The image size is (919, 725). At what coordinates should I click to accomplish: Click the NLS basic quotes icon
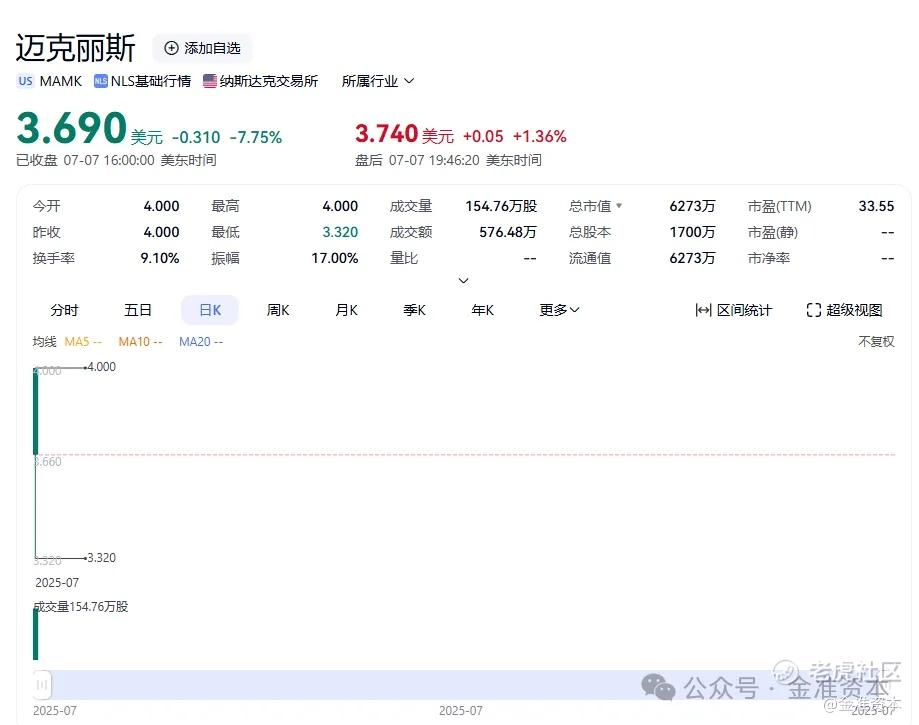click(x=100, y=81)
